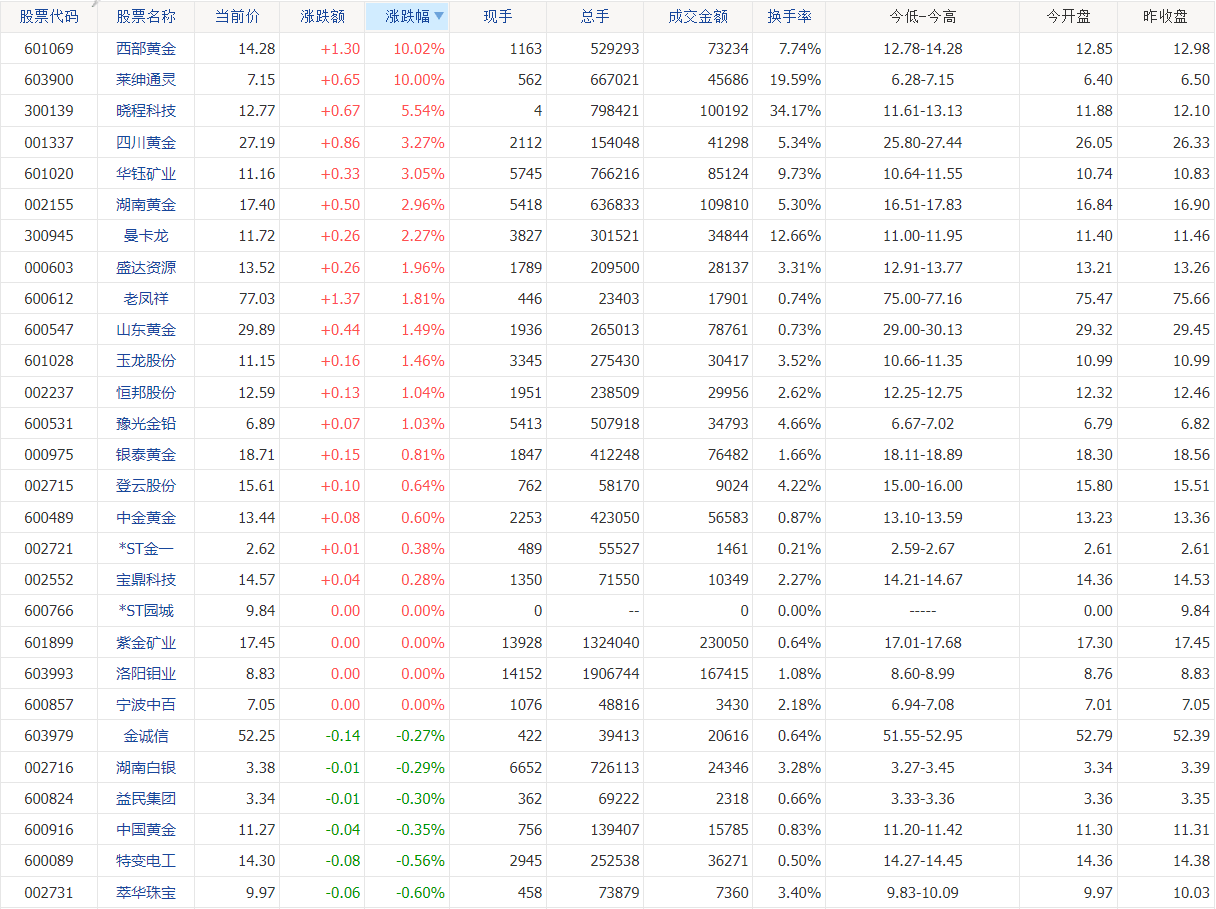Select the 湖南黄金 stock name

(x=146, y=205)
